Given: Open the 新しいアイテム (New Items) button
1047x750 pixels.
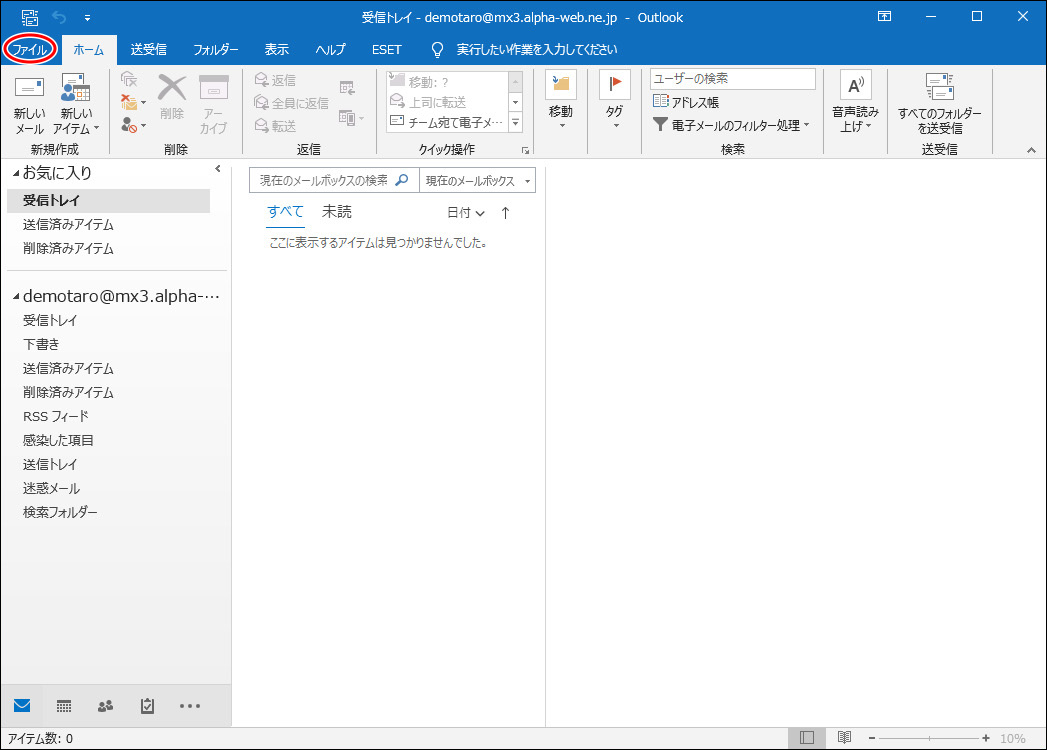Looking at the screenshot, I should click(x=75, y=106).
